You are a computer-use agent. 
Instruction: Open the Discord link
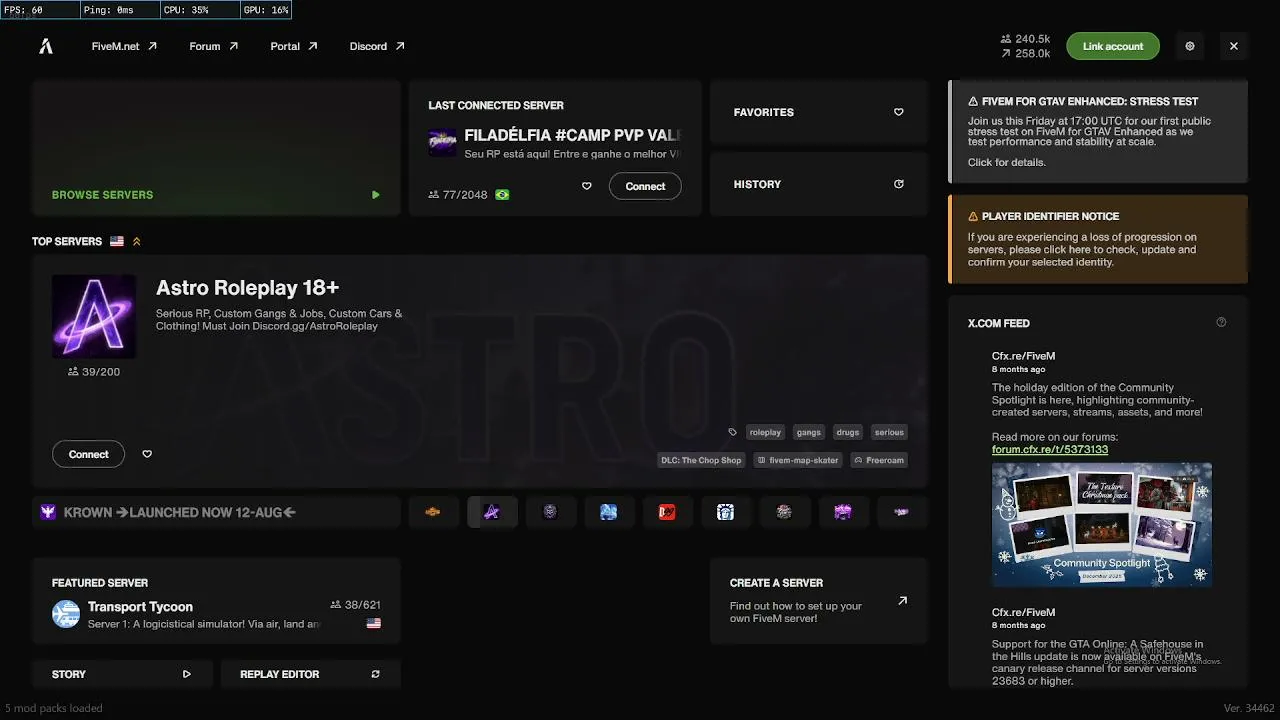[x=377, y=46]
